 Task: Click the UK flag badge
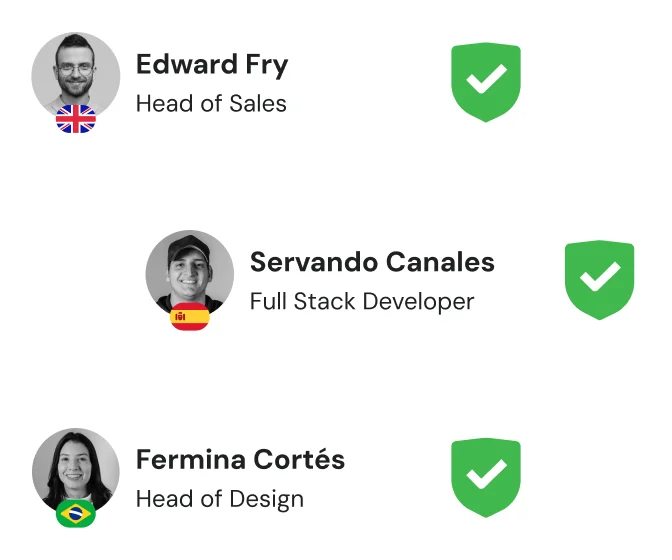tap(76, 119)
